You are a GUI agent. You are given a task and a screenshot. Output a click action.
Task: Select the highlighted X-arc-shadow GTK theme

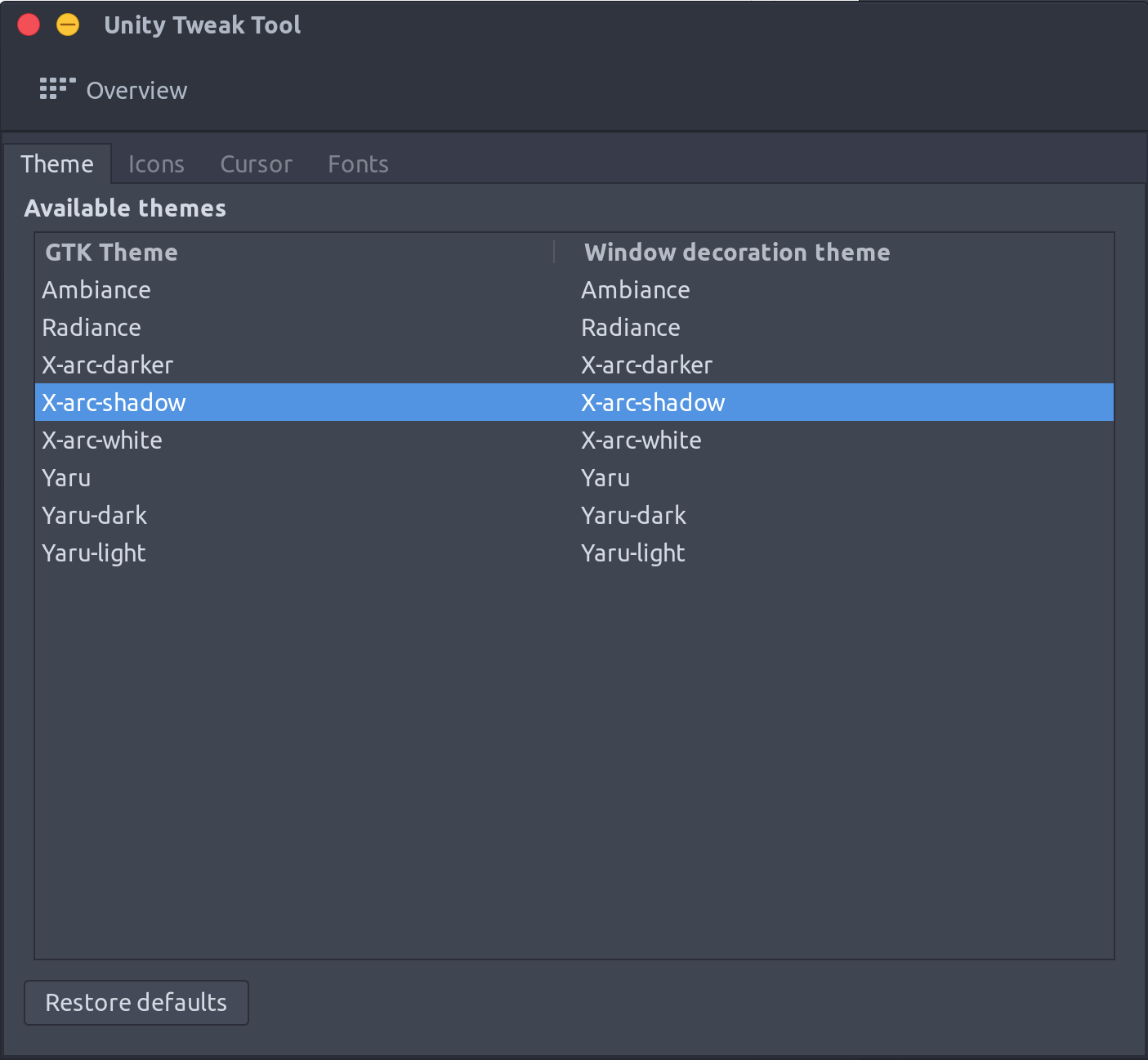coord(114,403)
